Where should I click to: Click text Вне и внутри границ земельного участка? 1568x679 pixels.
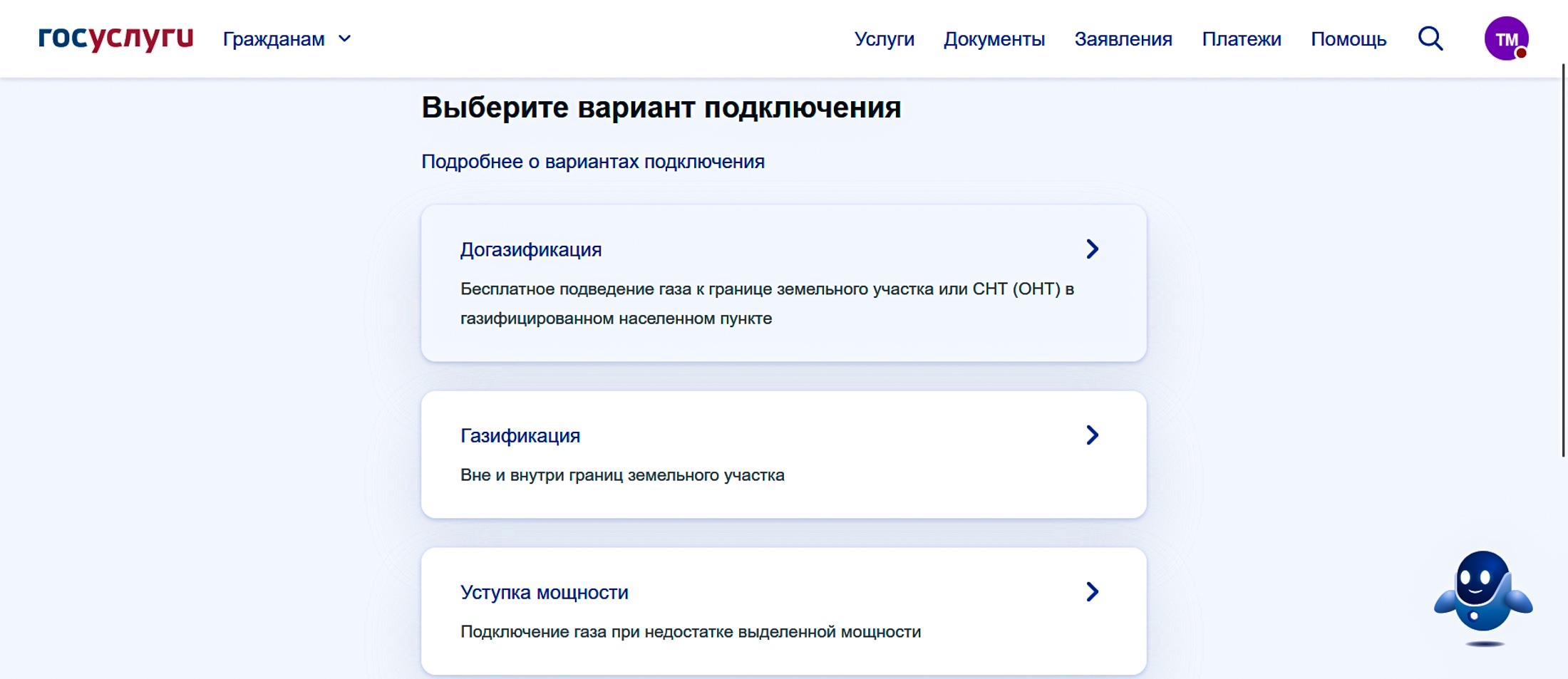click(x=622, y=475)
